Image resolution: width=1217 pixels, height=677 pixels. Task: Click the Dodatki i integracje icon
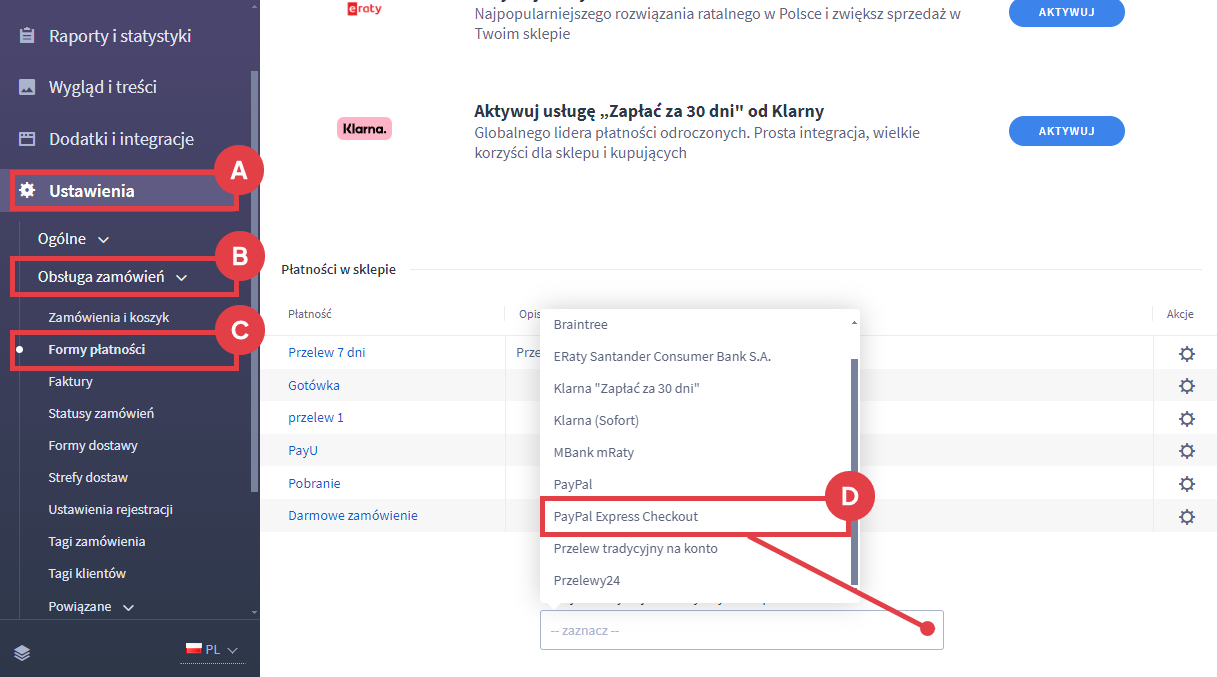27,139
